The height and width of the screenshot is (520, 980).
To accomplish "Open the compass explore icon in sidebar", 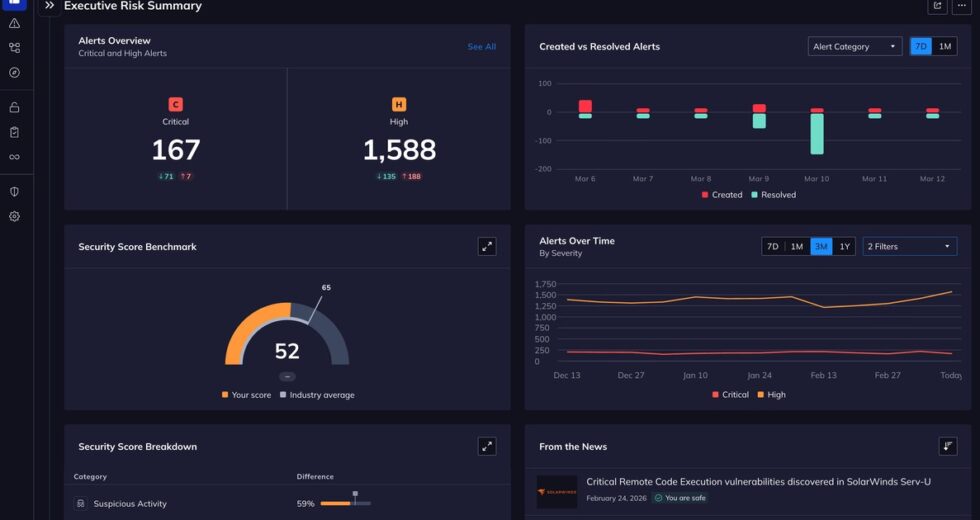I will 14,72.
